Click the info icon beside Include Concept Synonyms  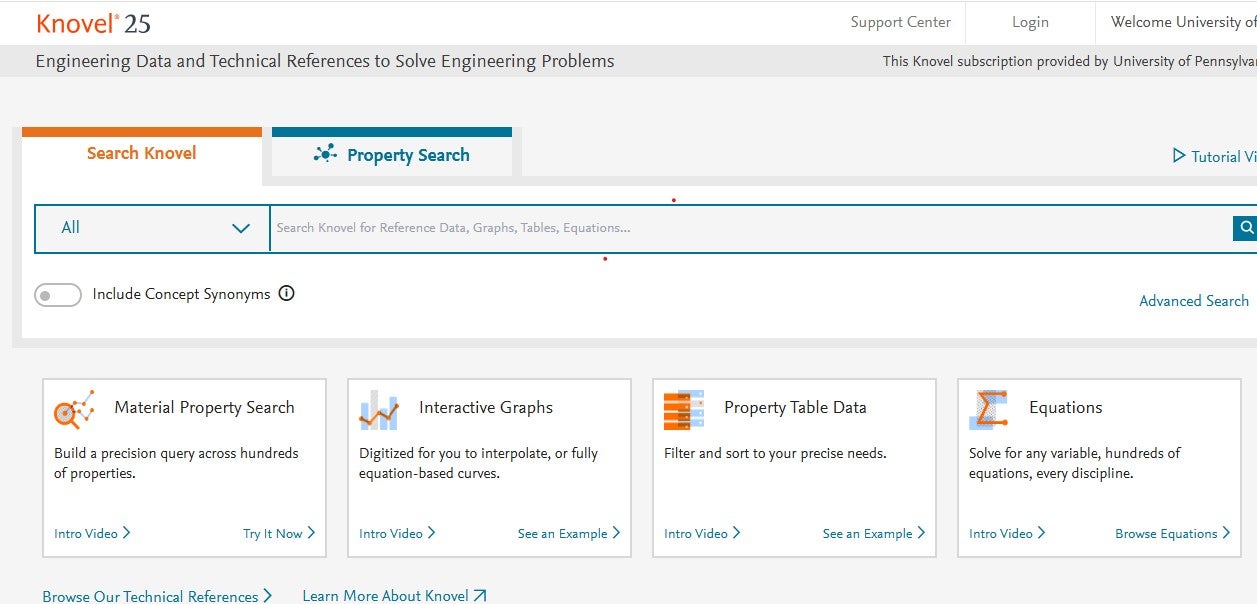click(287, 293)
